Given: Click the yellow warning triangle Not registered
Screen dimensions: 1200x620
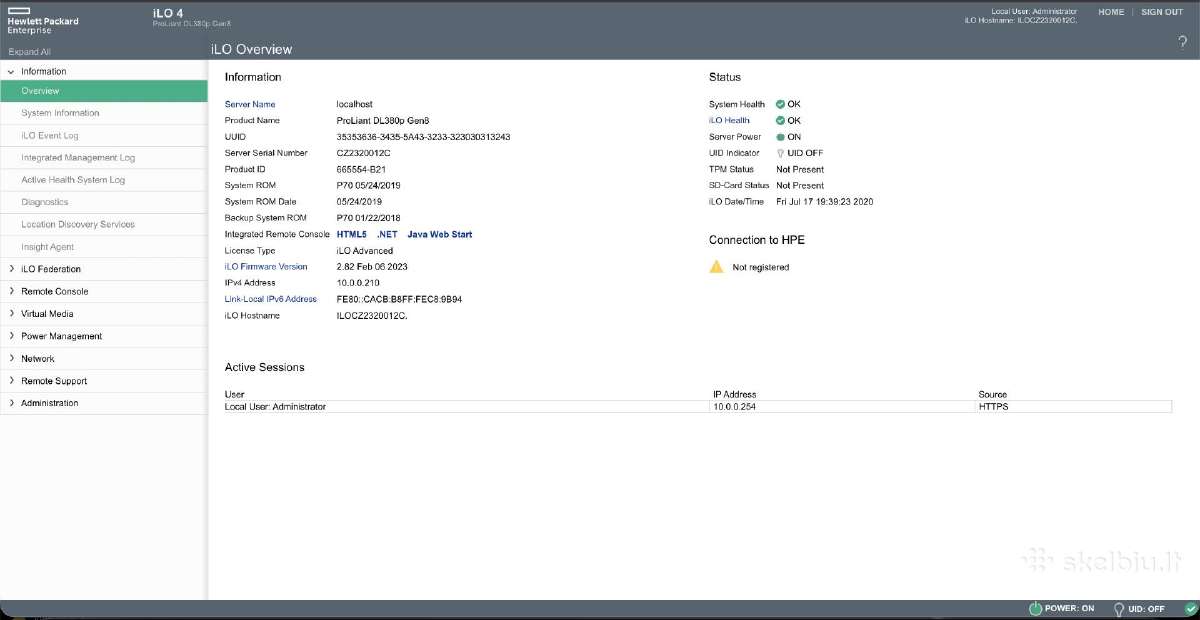Looking at the screenshot, I should point(716,267).
